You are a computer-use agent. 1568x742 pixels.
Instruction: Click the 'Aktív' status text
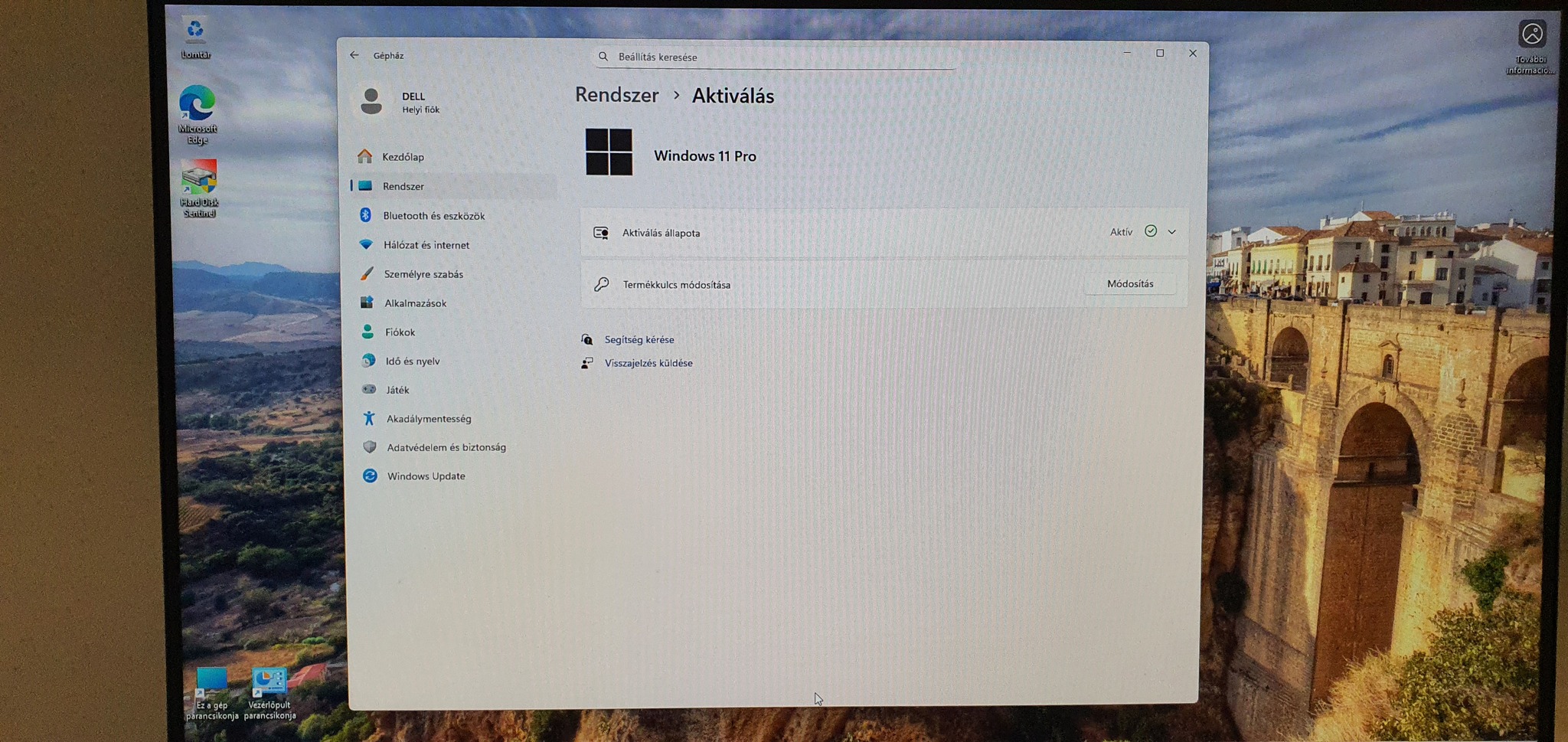coord(1121,232)
